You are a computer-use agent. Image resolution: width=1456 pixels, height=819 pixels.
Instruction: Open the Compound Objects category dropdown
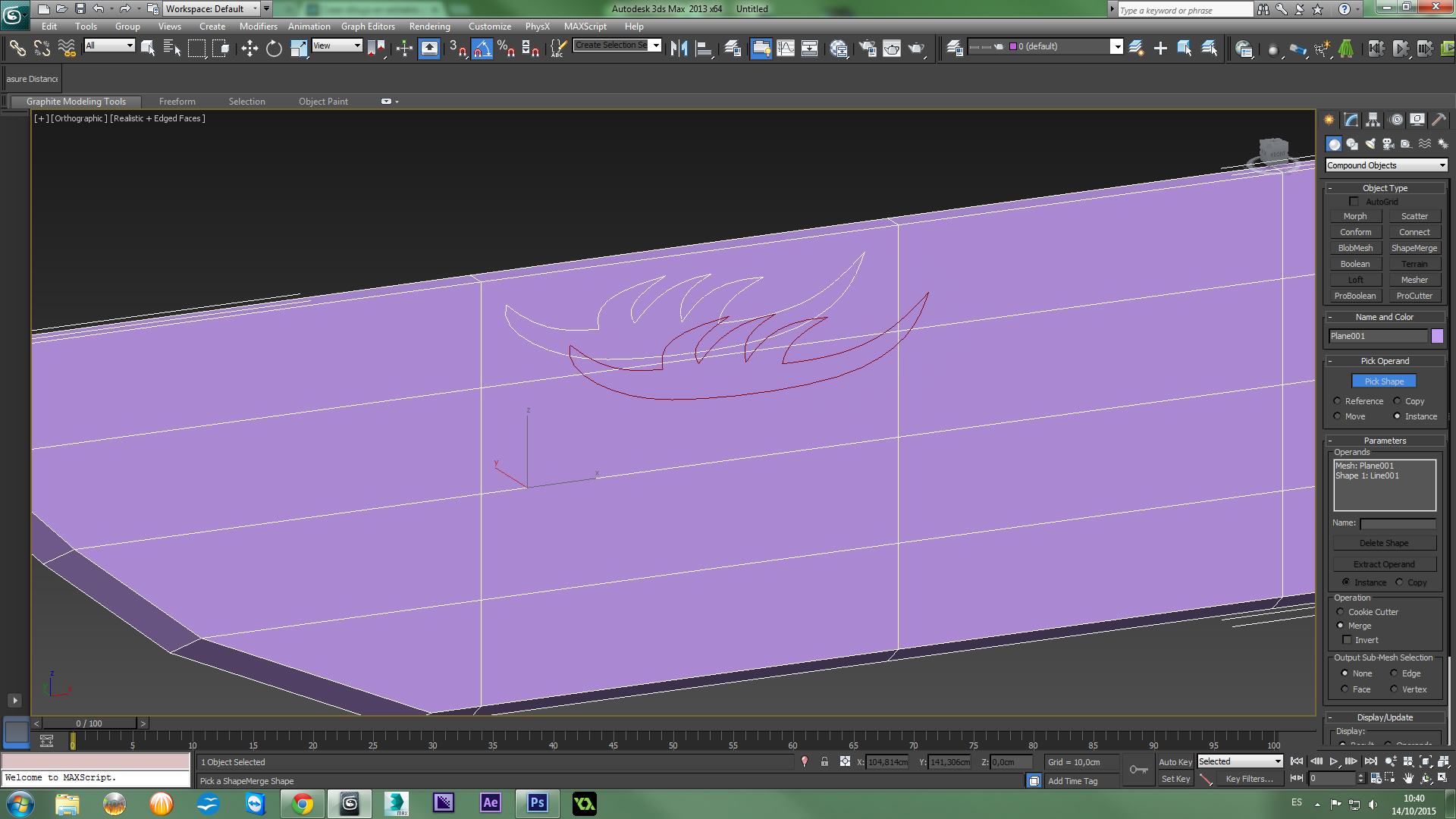pyautogui.click(x=1385, y=165)
